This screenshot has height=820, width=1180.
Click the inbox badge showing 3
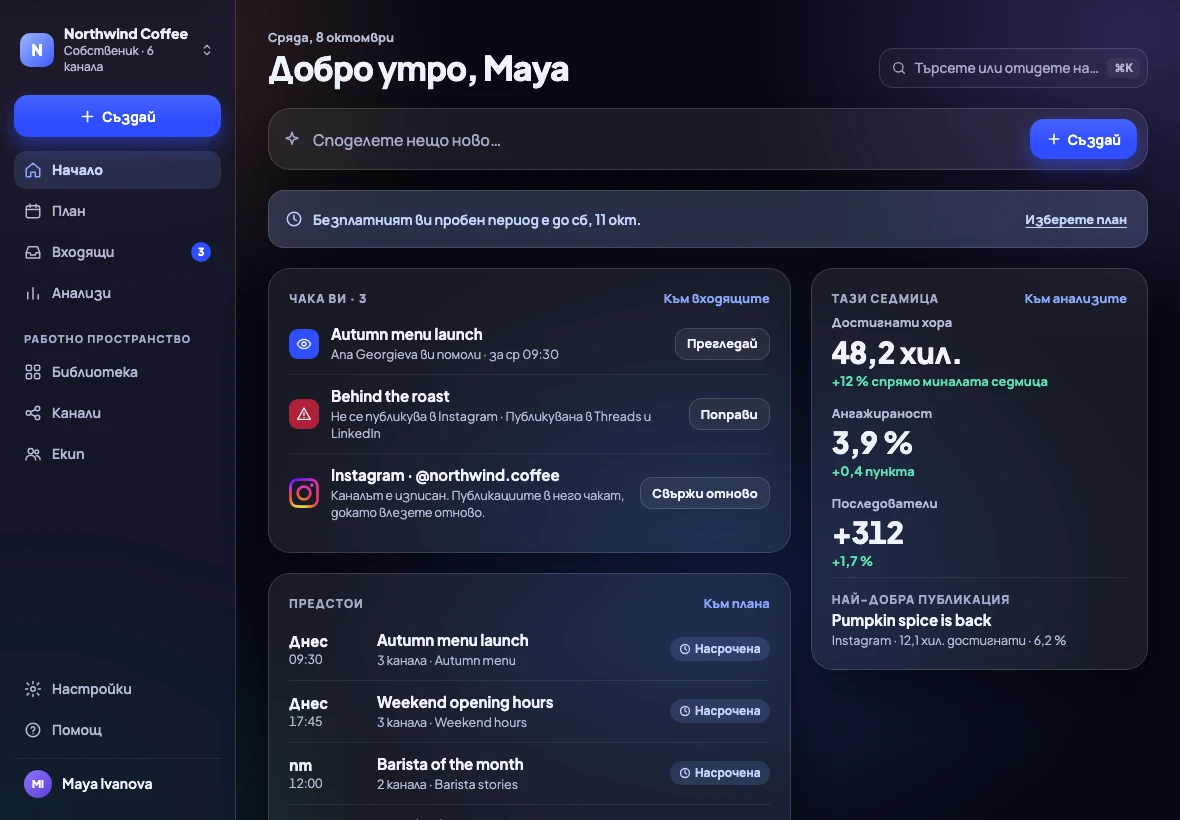pyautogui.click(x=201, y=252)
